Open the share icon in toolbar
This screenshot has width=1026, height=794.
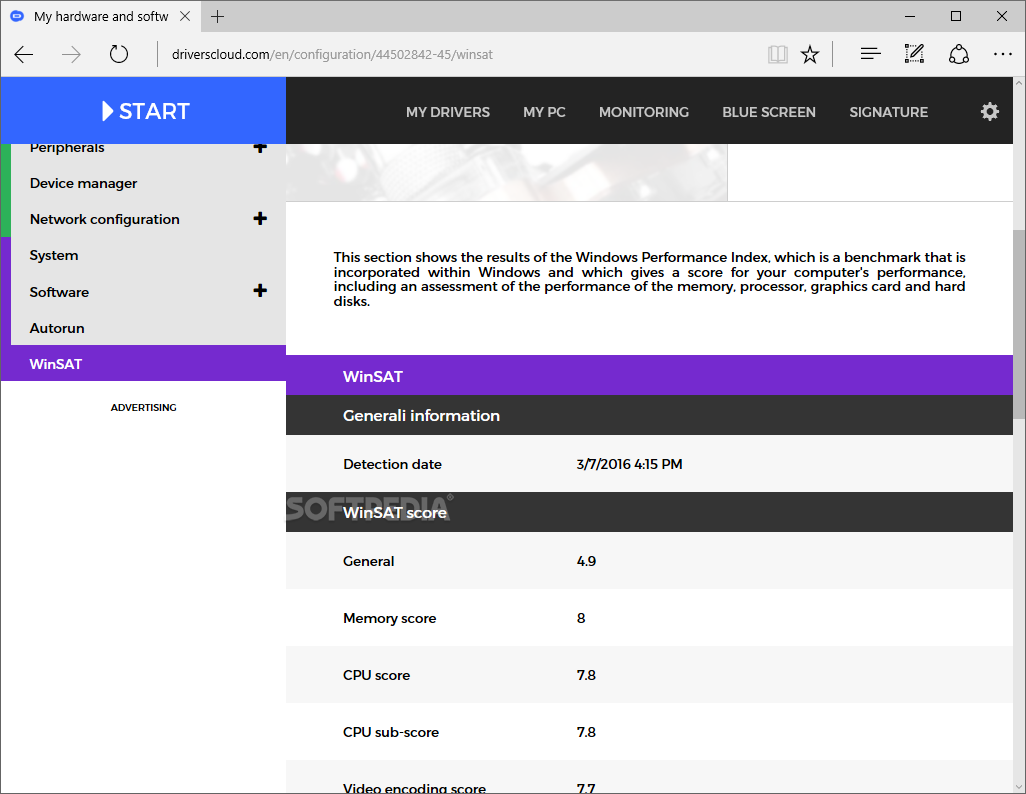click(959, 54)
